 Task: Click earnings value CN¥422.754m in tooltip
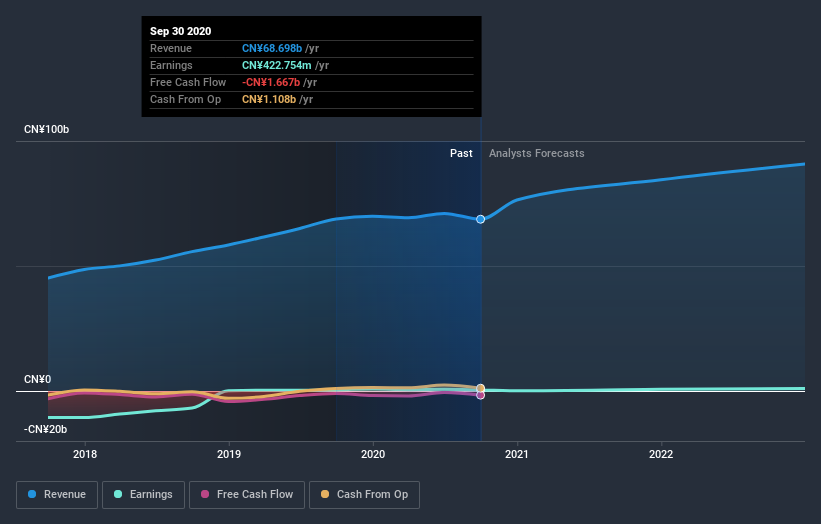[x=276, y=65]
